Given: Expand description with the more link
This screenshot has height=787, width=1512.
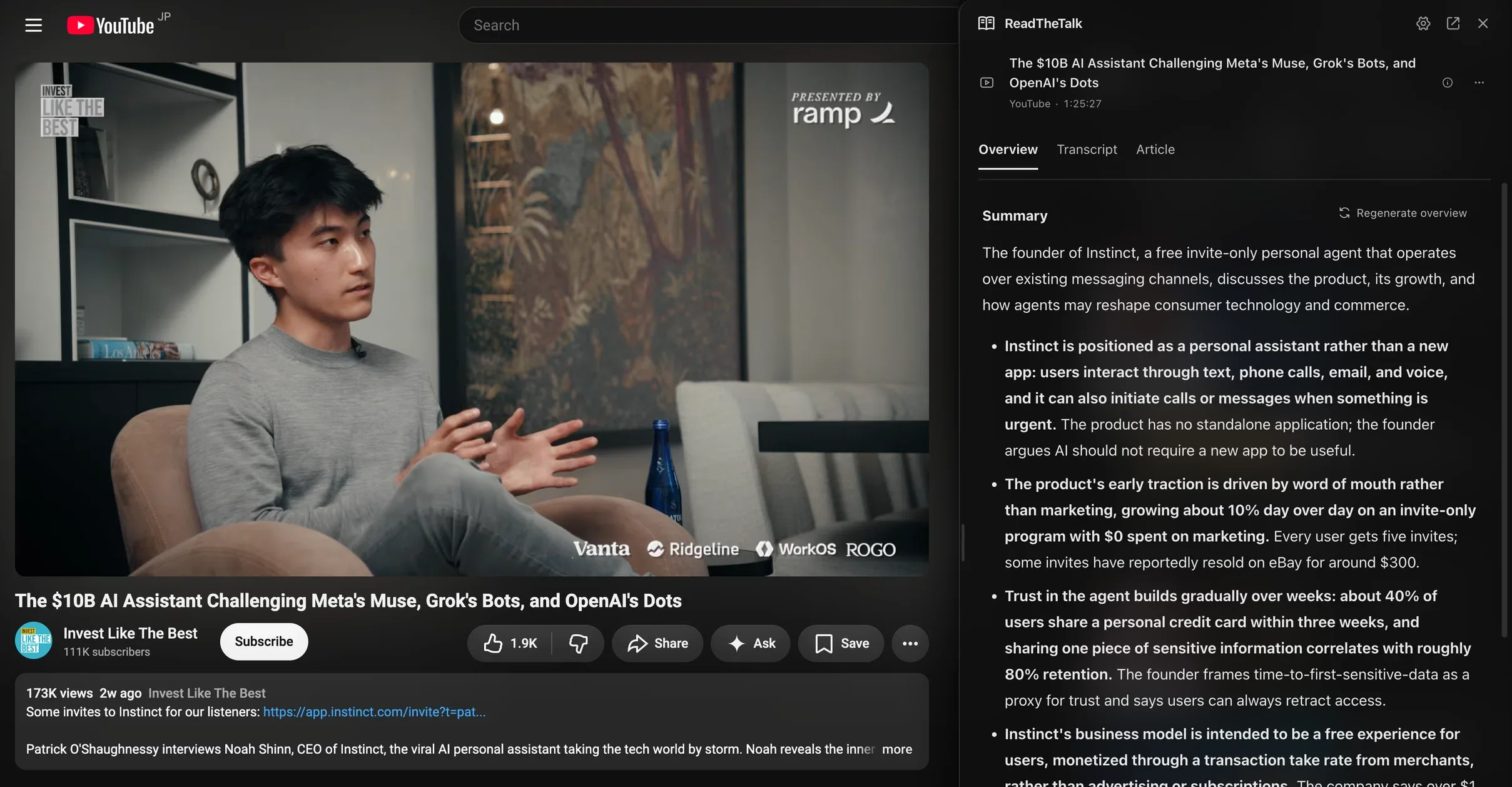Looking at the screenshot, I should click(897, 749).
